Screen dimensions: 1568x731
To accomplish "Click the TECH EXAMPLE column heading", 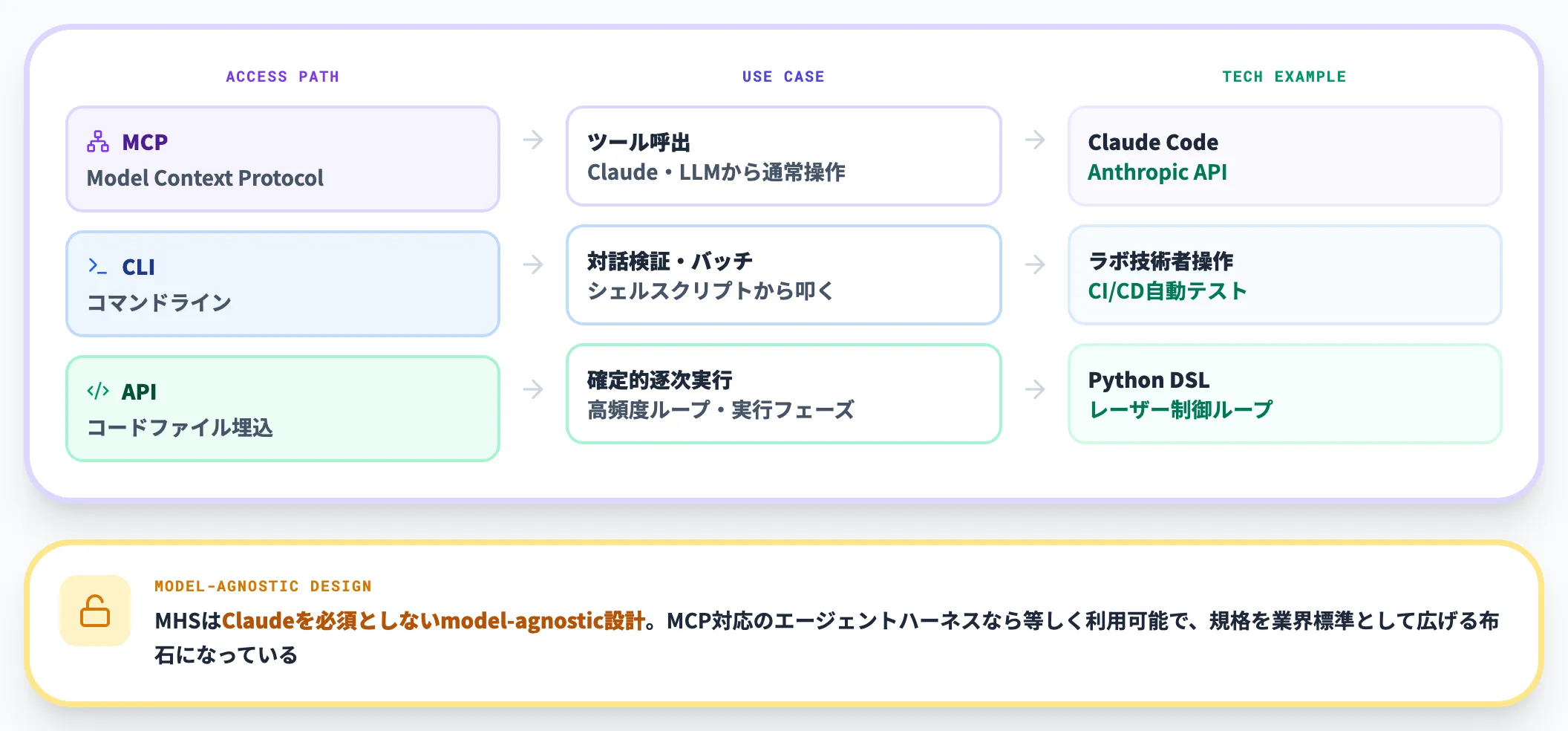I will pyautogui.click(x=1284, y=77).
